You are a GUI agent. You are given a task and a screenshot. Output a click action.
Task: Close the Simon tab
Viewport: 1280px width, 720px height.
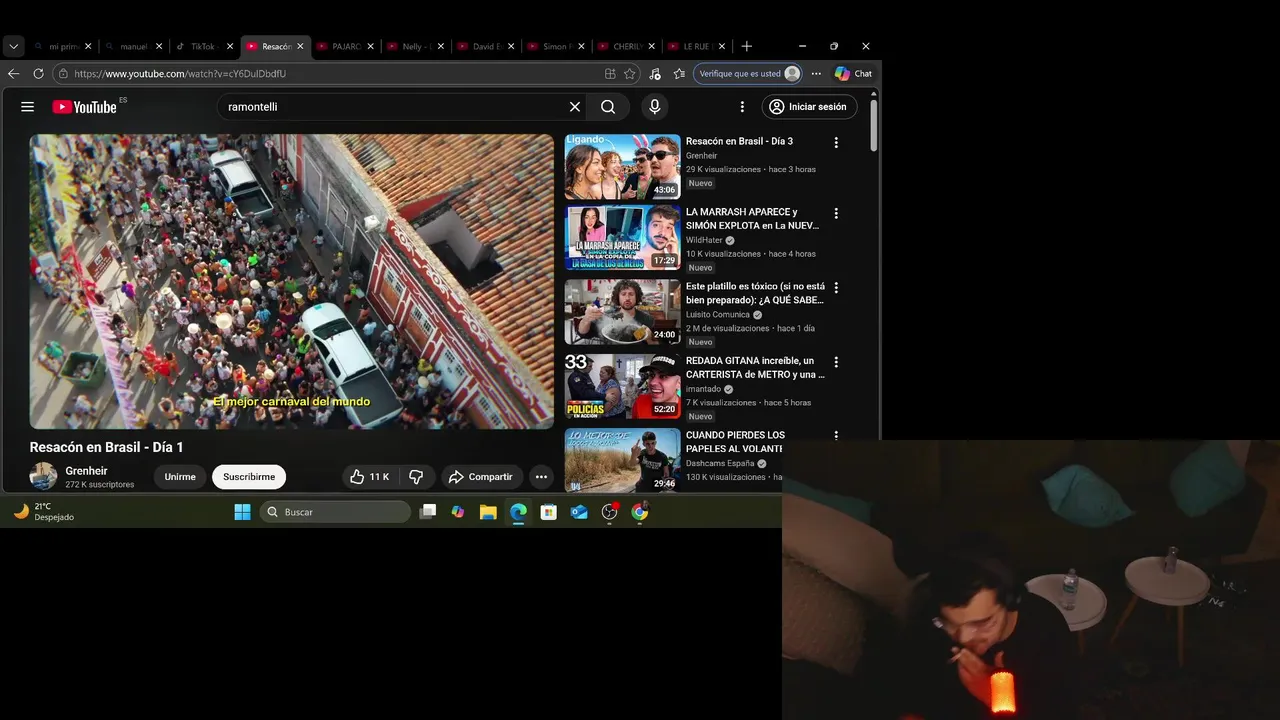581,46
